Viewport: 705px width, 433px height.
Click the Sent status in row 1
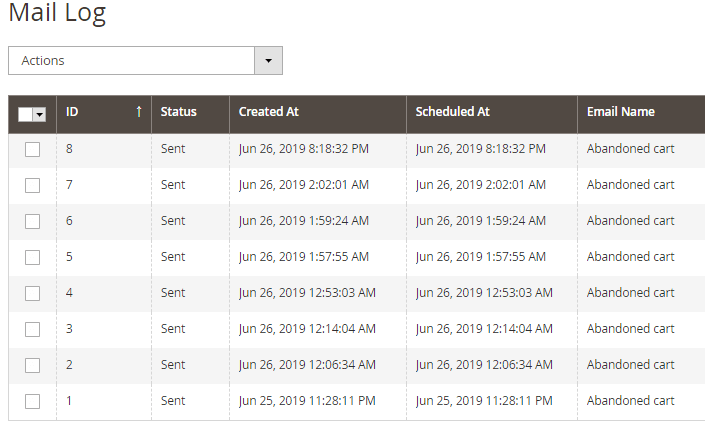(173, 401)
